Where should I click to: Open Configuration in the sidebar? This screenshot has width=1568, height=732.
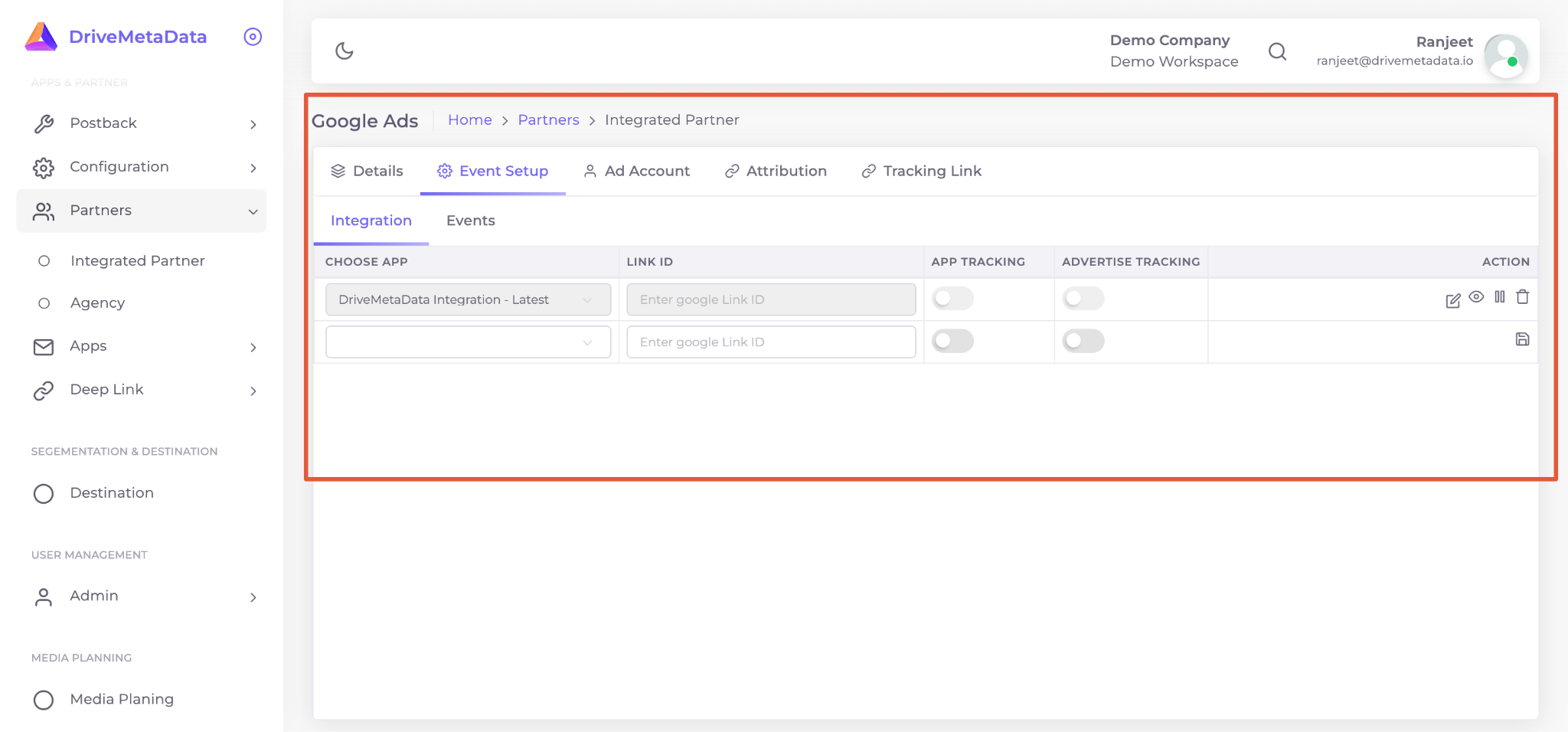tap(142, 167)
